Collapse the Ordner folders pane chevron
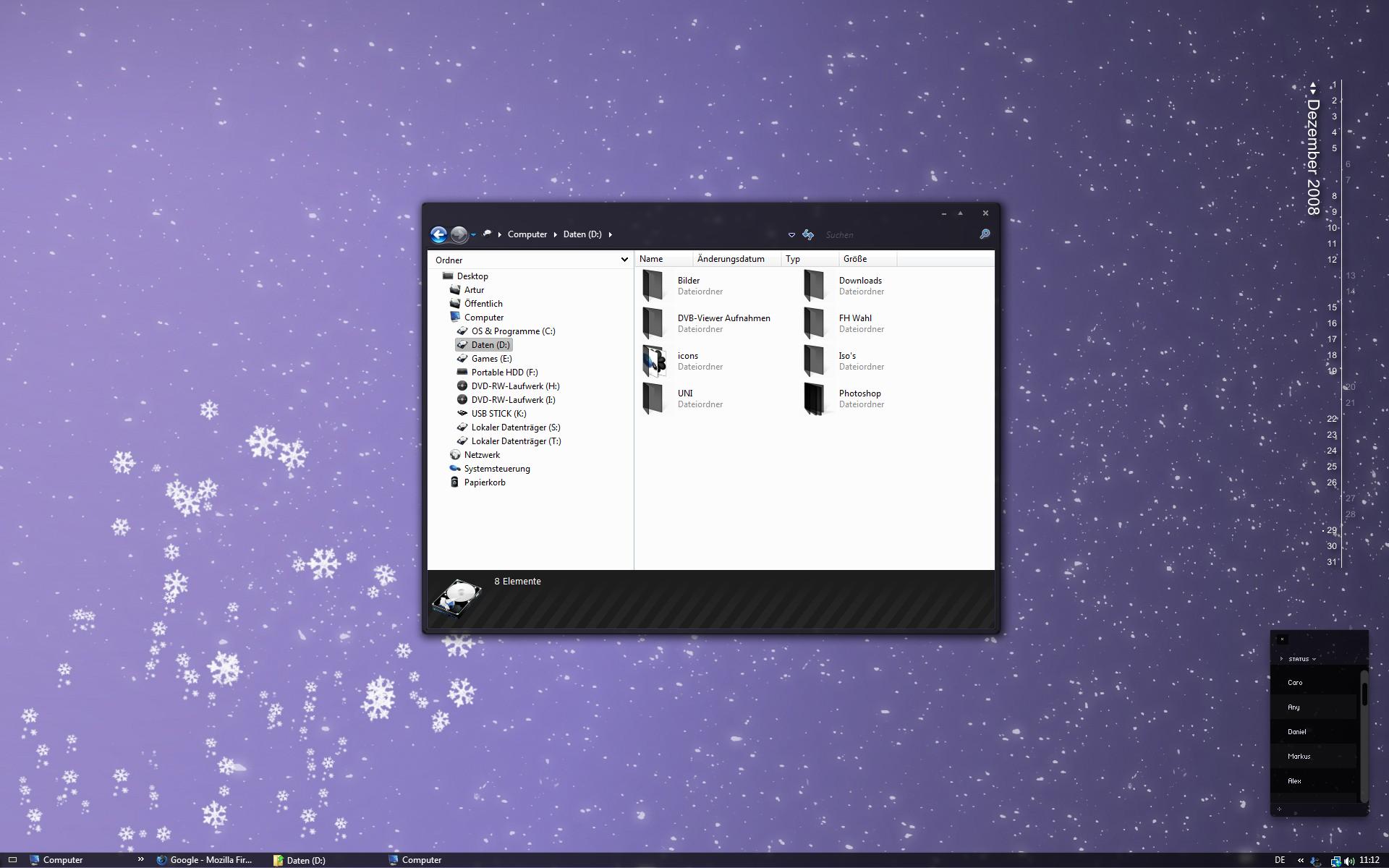This screenshot has width=1389, height=868. (624, 260)
